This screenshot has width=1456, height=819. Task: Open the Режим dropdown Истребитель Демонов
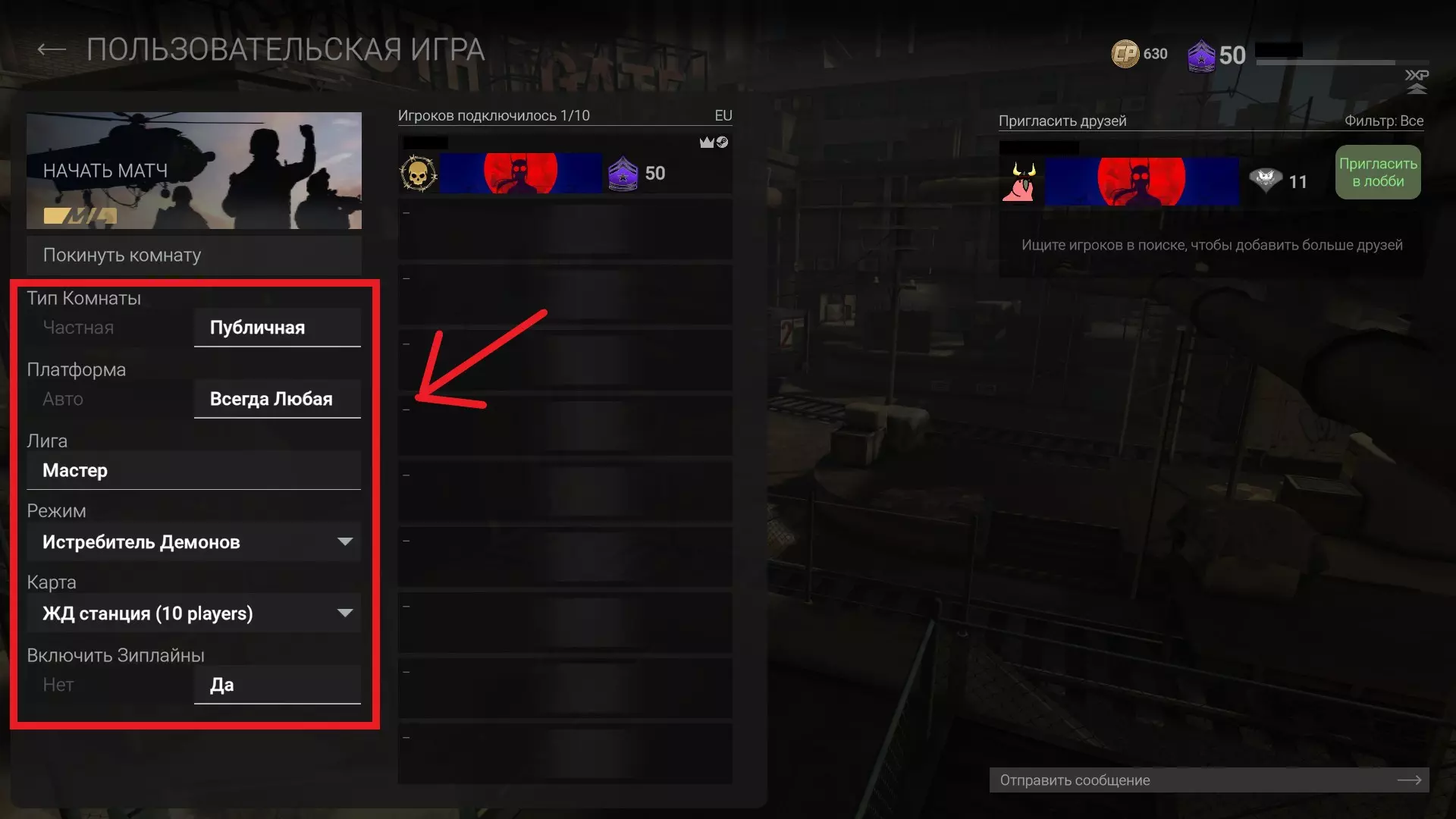[x=193, y=542]
